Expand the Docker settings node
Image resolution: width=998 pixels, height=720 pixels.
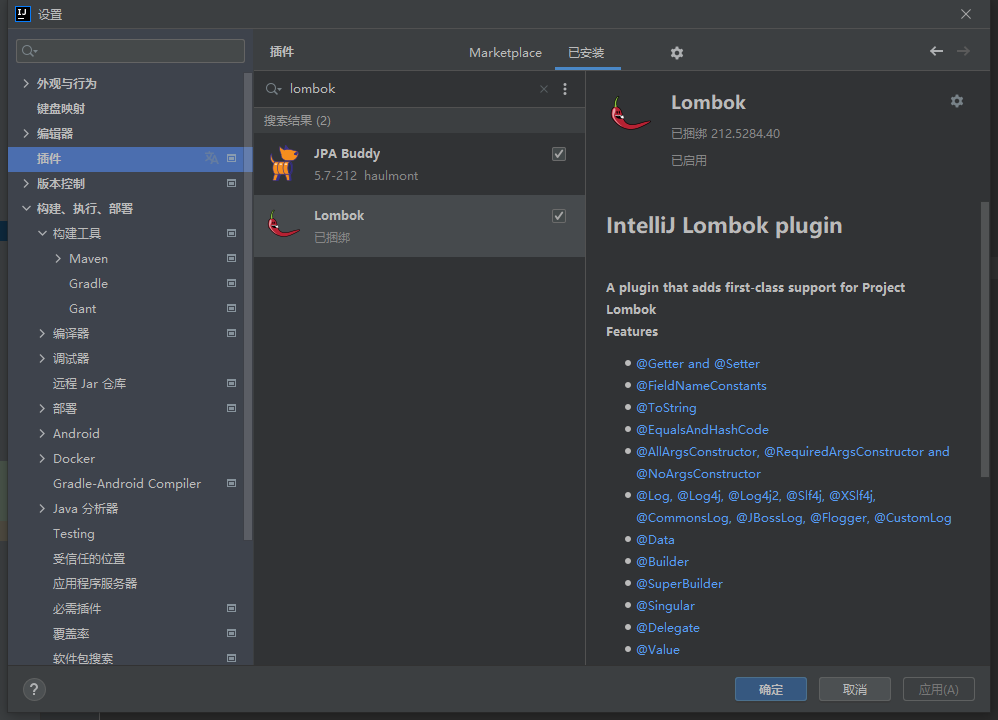coord(42,458)
